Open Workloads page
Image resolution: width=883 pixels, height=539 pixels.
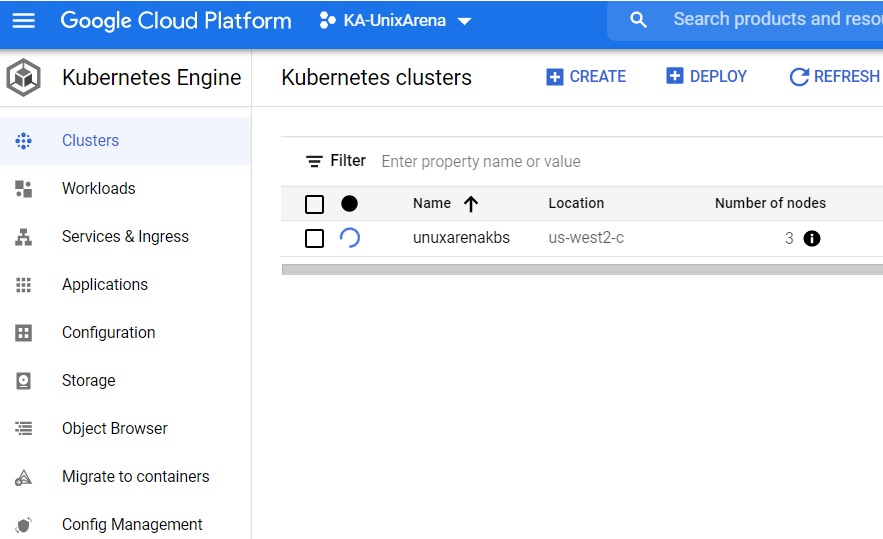[x=99, y=188]
